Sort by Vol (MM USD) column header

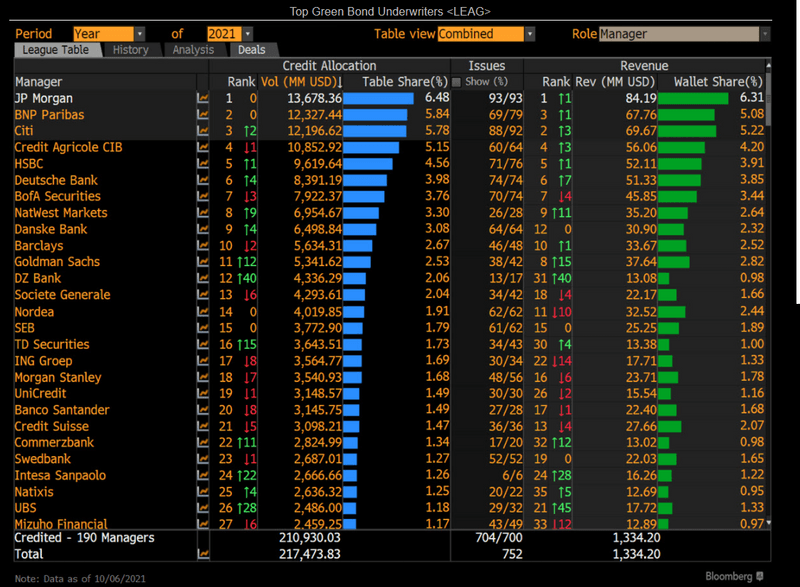pos(302,82)
